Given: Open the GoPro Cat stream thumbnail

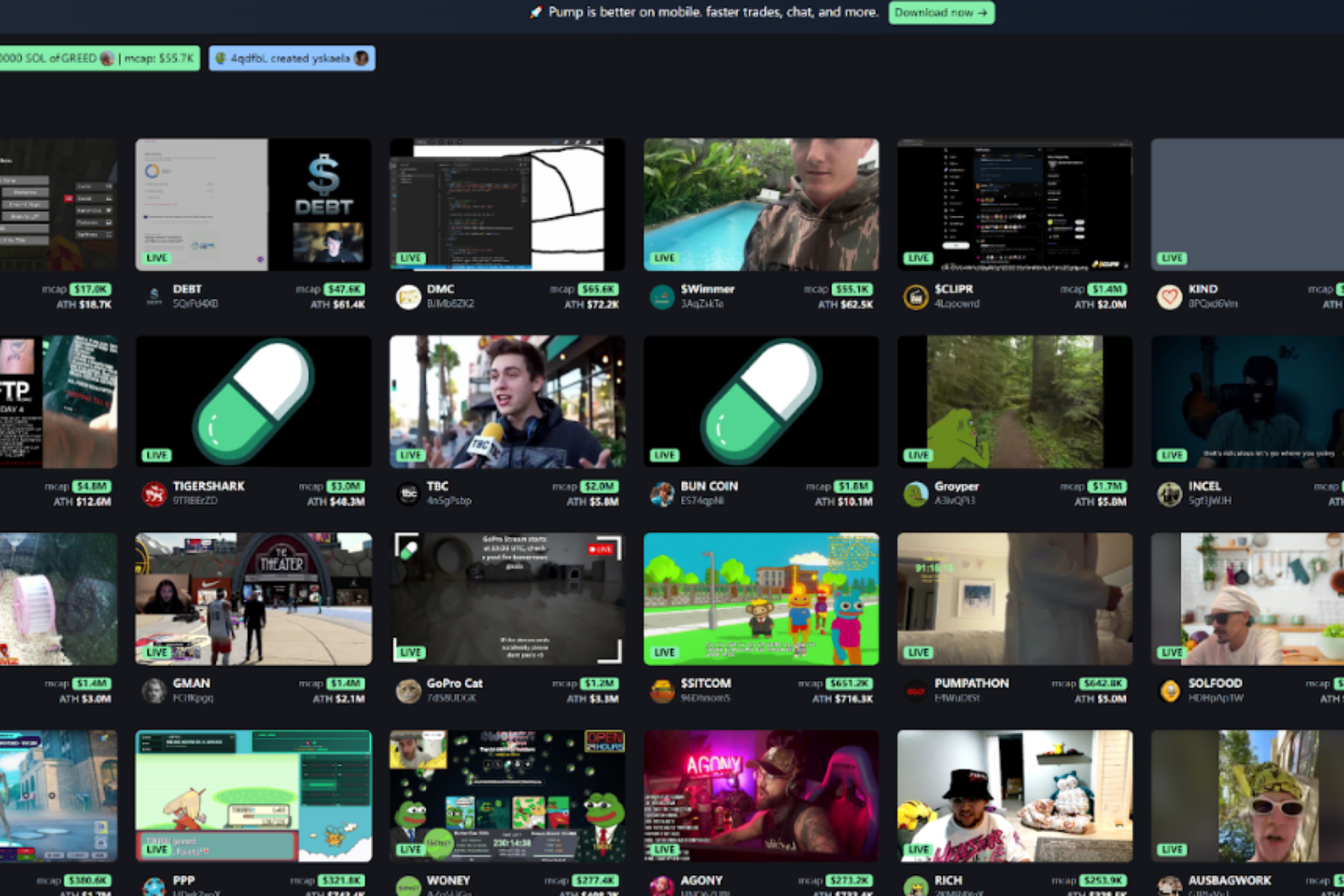Looking at the screenshot, I should [507, 599].
